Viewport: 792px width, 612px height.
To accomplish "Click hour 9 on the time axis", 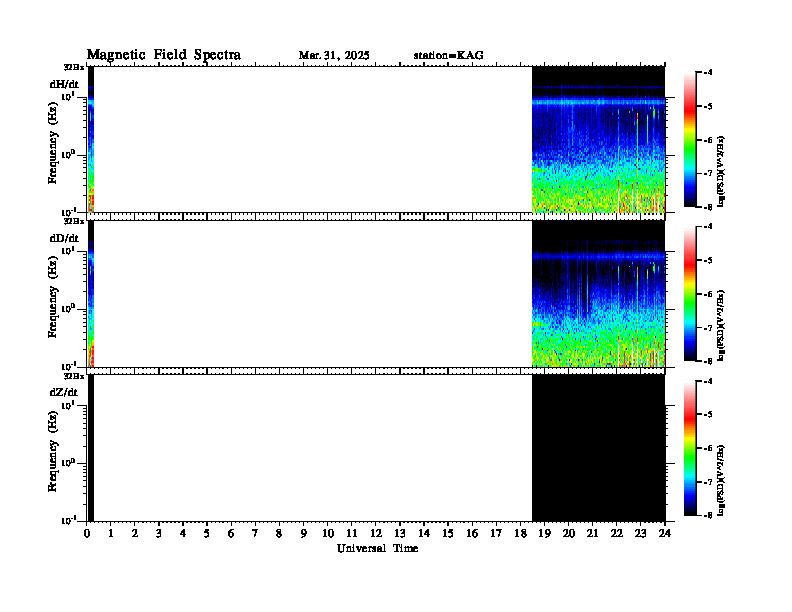I will [x=304, y=534].
